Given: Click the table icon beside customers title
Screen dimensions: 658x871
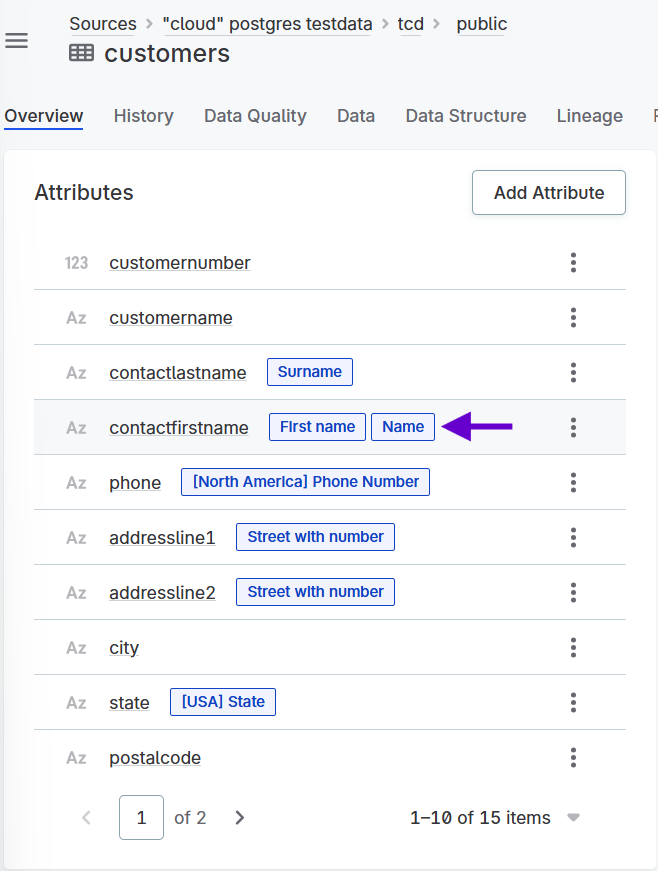Looking at the screenshot, I should click(80, 52).
